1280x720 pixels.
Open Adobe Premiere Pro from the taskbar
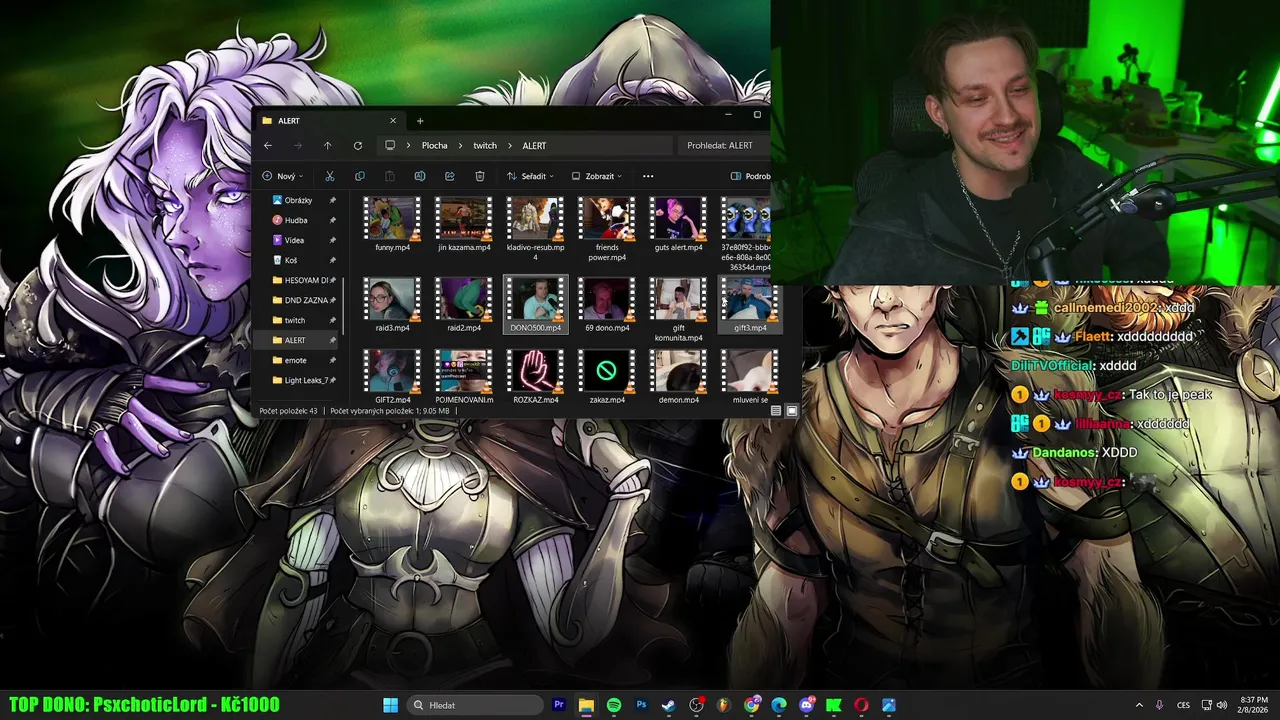tap(559, 705)
